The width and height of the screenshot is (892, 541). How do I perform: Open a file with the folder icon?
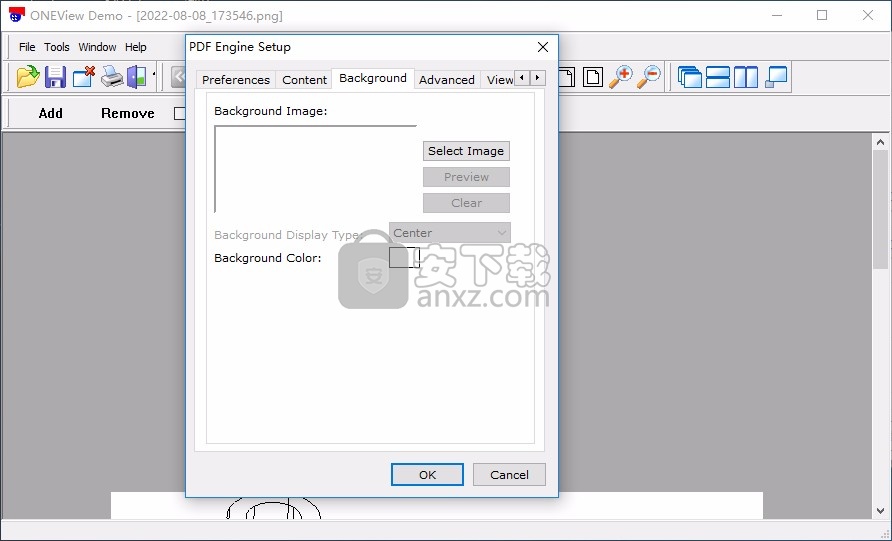tap(27, 77)
